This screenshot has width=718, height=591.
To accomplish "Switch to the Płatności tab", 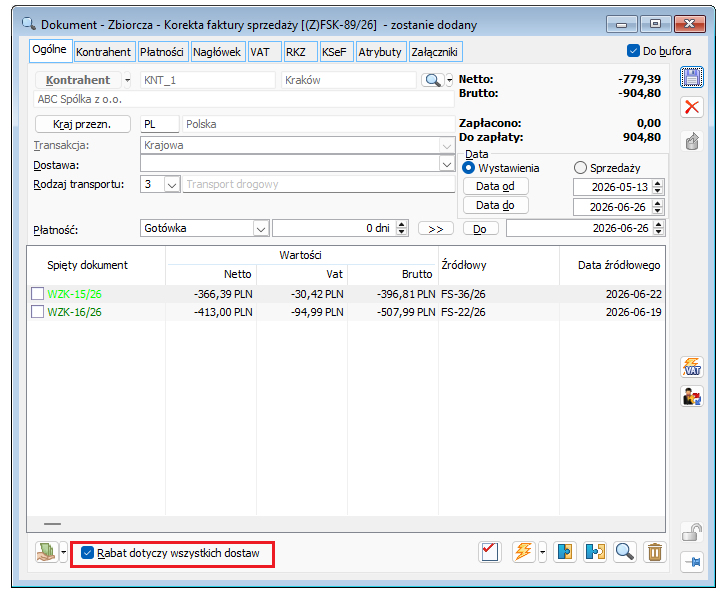I will coord(162,52).
